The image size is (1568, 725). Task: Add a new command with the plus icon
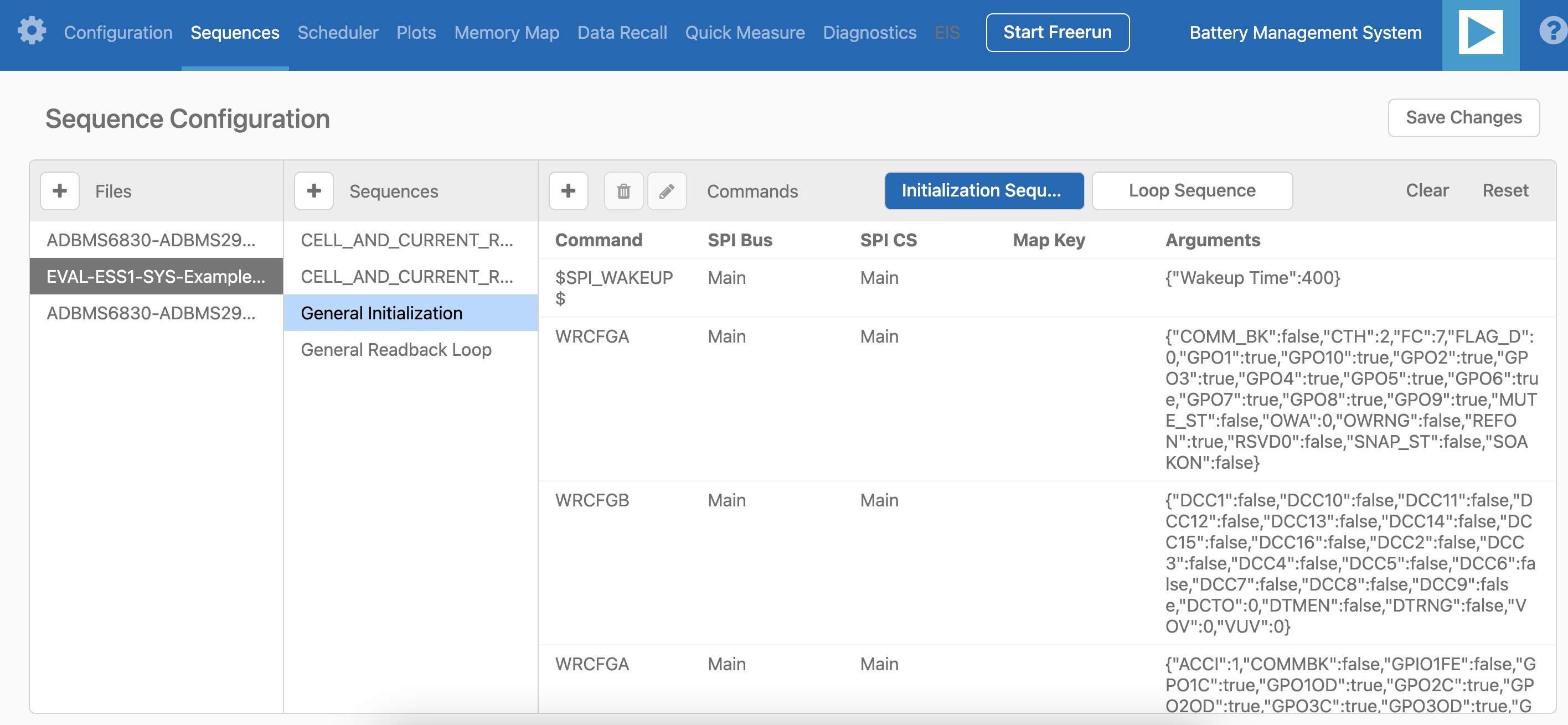coord(569,191)
